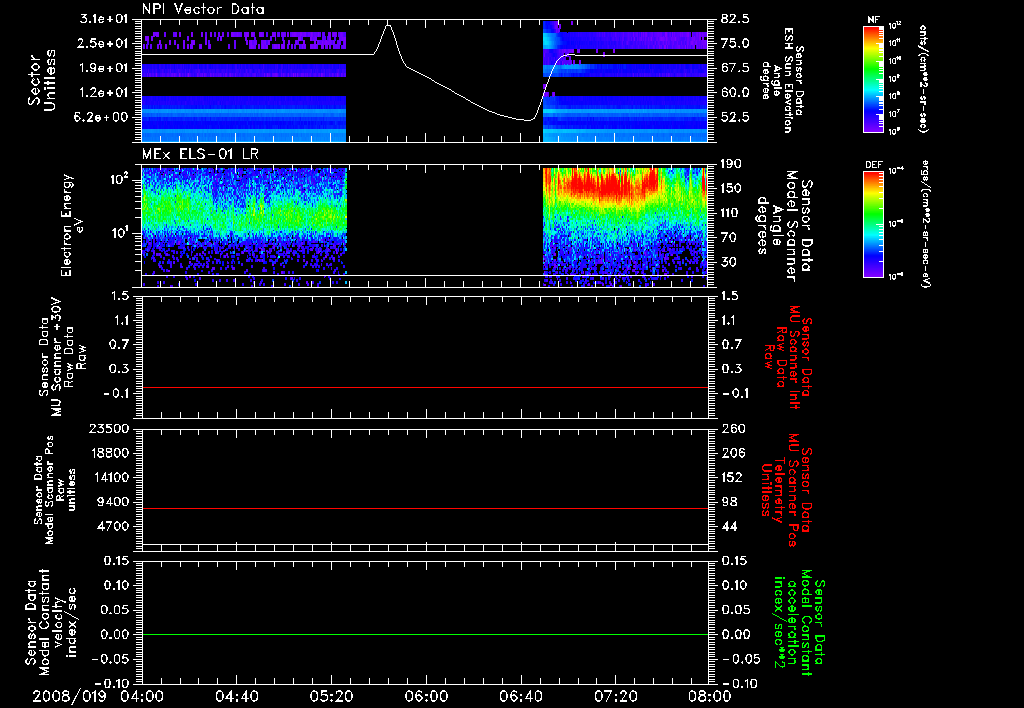Click the '1.2e+01' sector tick label
1024x708 pixels.
[106, 93]
